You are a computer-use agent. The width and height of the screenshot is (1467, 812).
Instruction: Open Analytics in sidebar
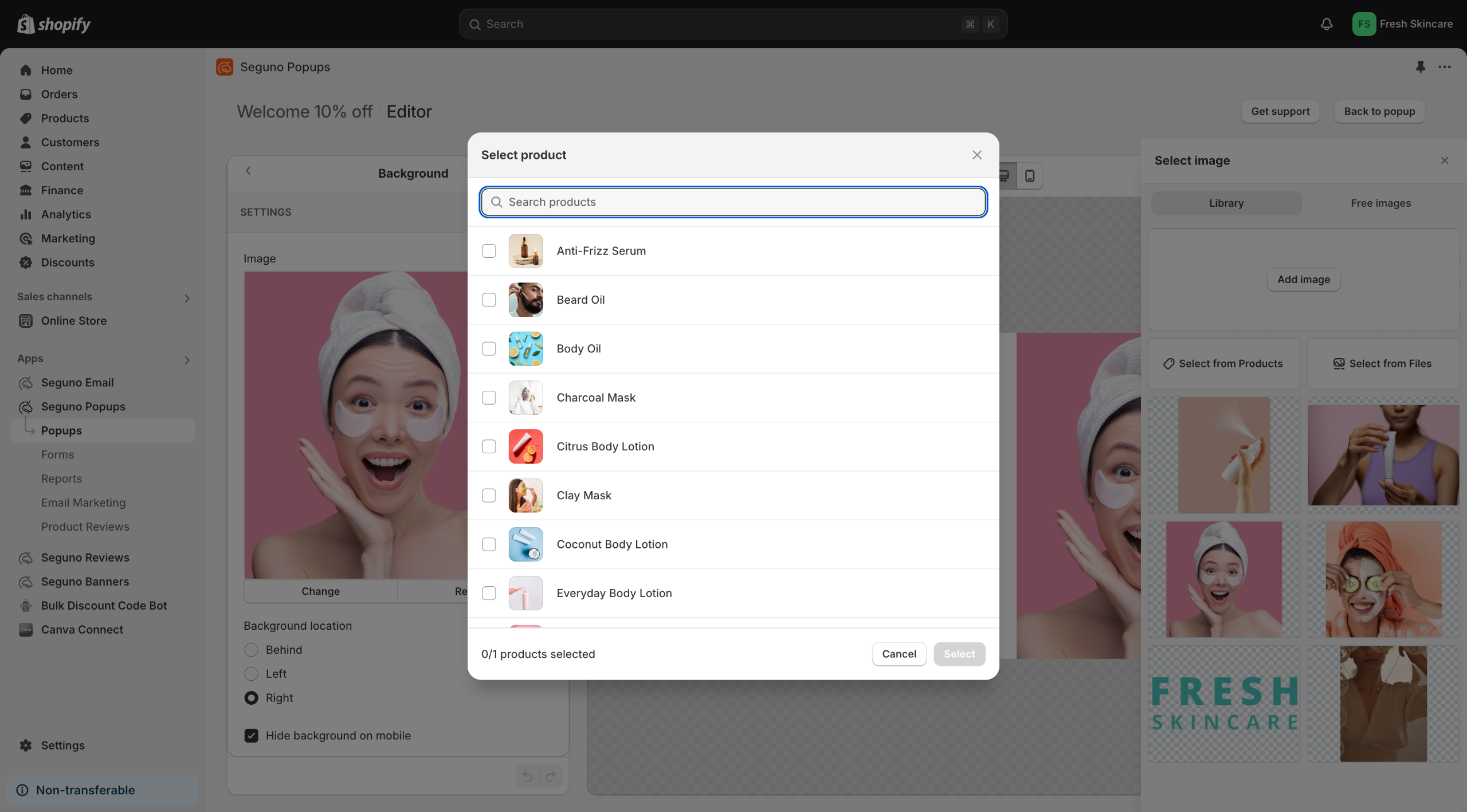tap(66, 214)
